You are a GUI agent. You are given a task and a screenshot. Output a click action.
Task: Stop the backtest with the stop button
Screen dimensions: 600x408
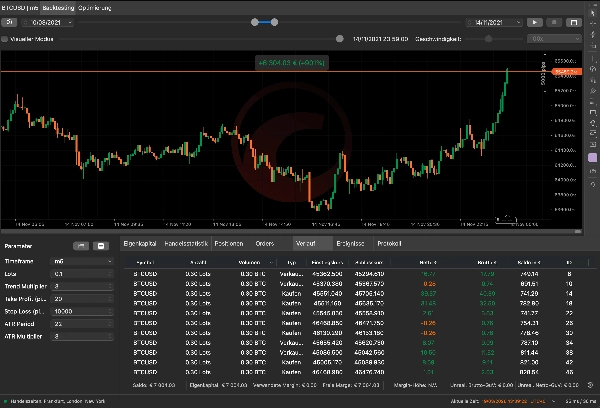[x=554, y=23]
